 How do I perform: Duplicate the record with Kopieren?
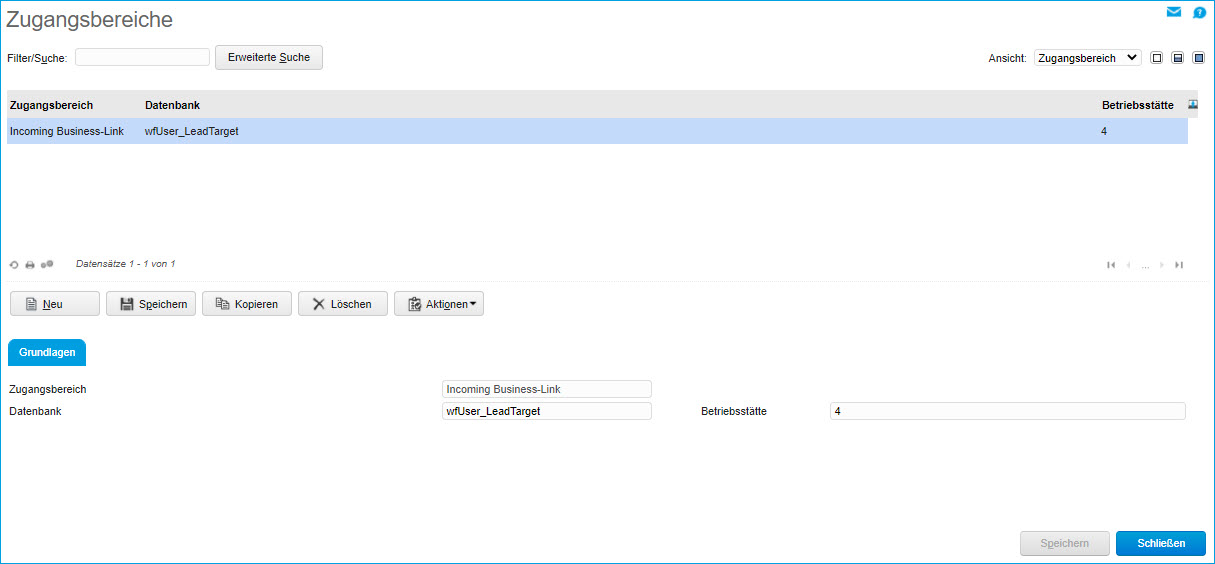pyautogui.click(x=247, y=304)
